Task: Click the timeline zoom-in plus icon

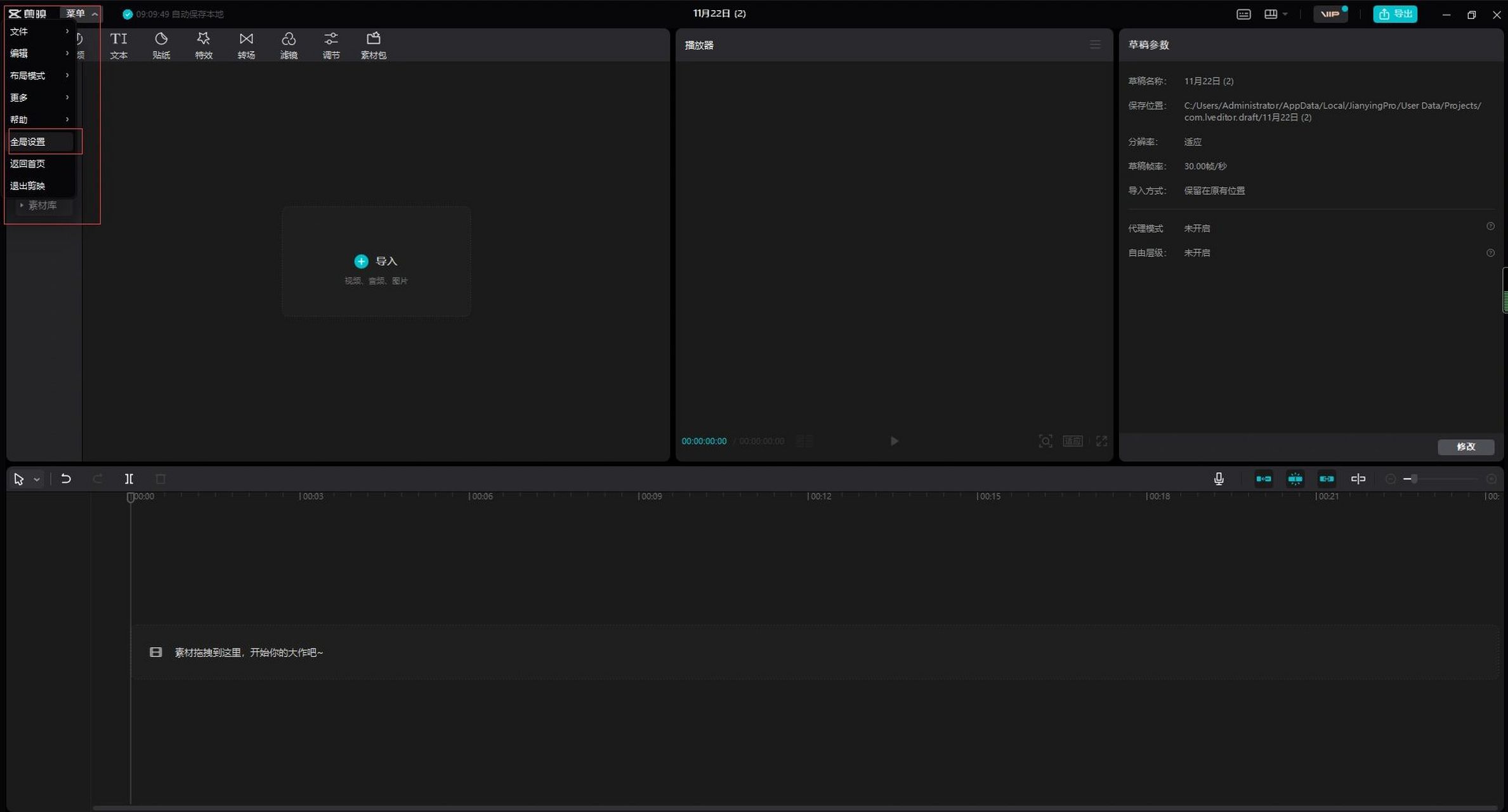Action: 1492,479
